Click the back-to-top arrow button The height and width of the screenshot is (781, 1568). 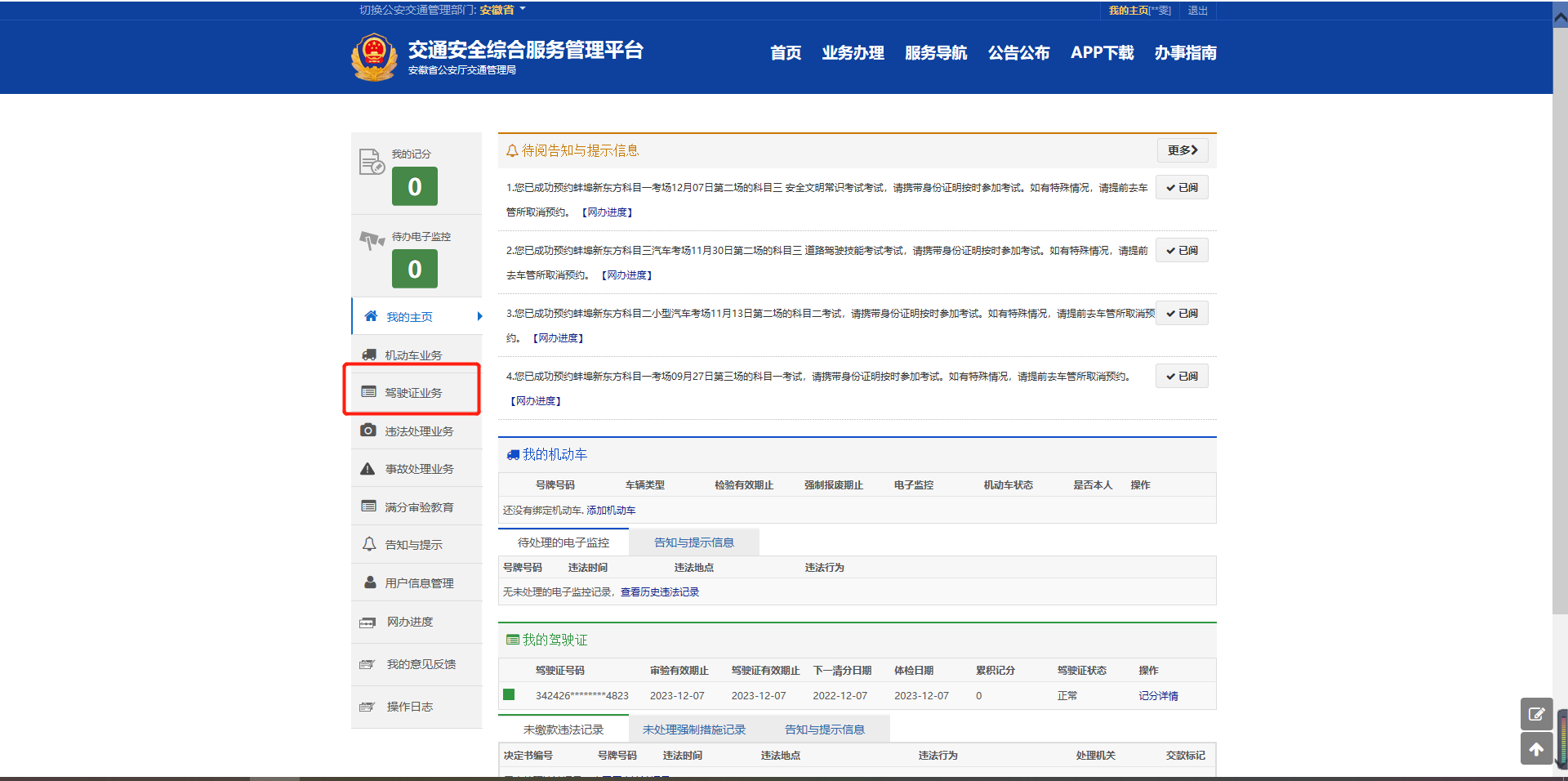1535,749
